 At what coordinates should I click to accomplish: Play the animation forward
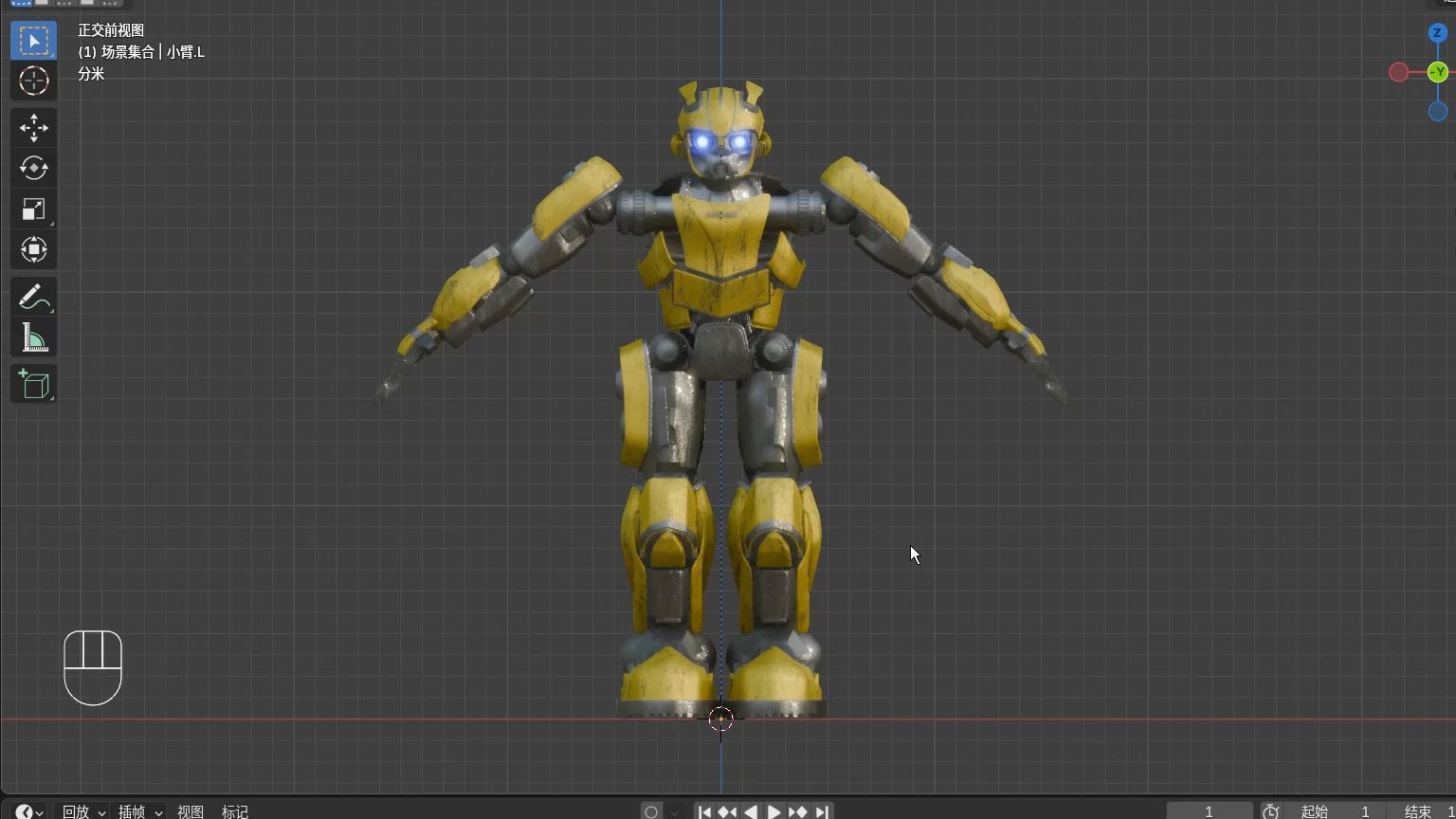click(773, 811)
